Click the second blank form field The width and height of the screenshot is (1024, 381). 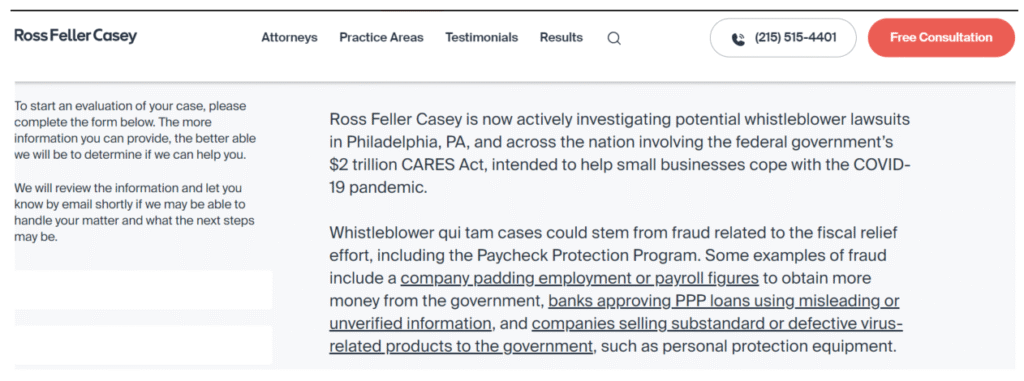pos(144,345)
